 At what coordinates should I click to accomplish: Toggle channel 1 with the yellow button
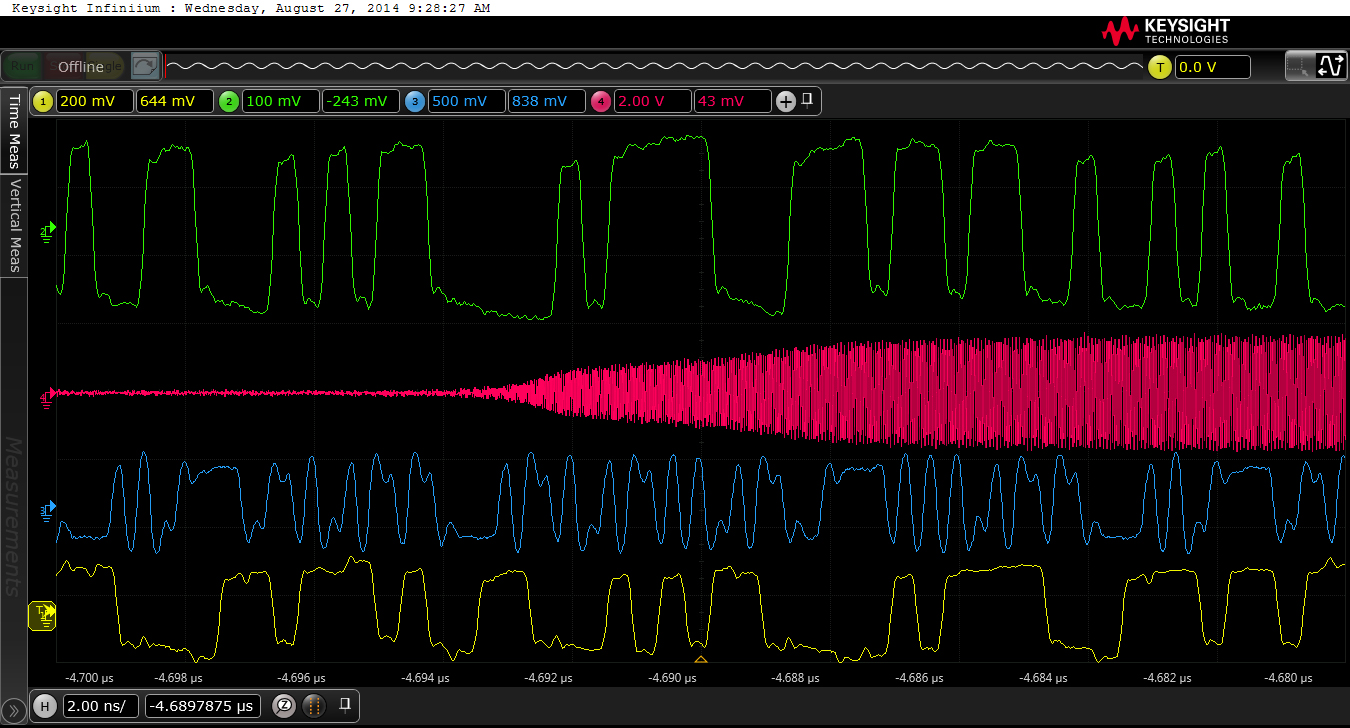[x=43, y=101]
